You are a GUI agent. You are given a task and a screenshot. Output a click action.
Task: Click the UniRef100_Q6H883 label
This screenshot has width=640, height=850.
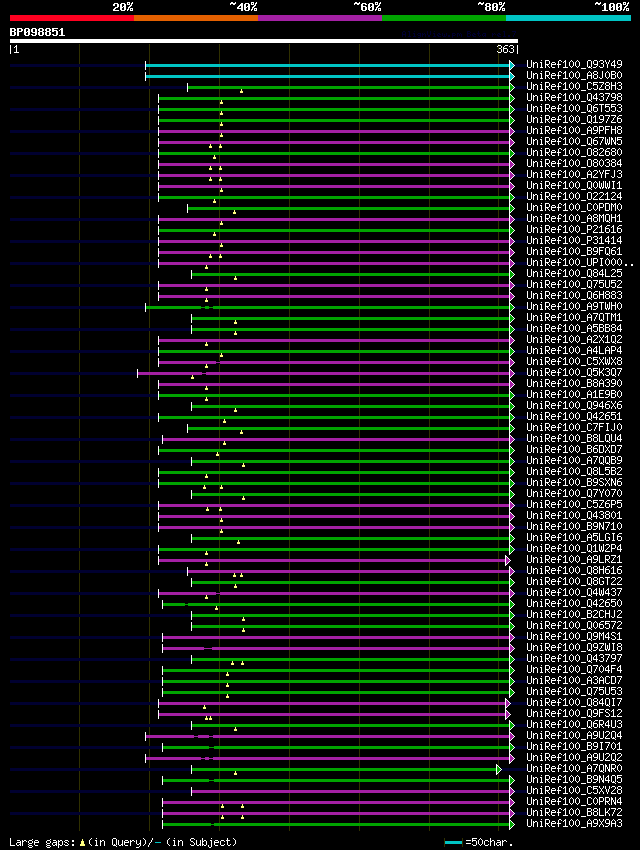point(574,295)
